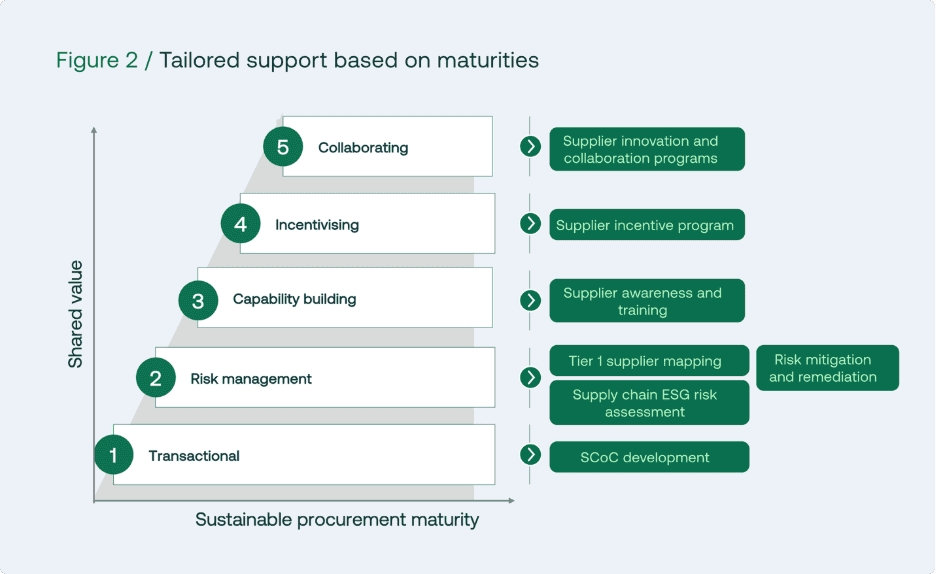Viewport: 936px width, 574px height.
Task: Select Risk mitigation and remediation box
Action: point(827,368)
